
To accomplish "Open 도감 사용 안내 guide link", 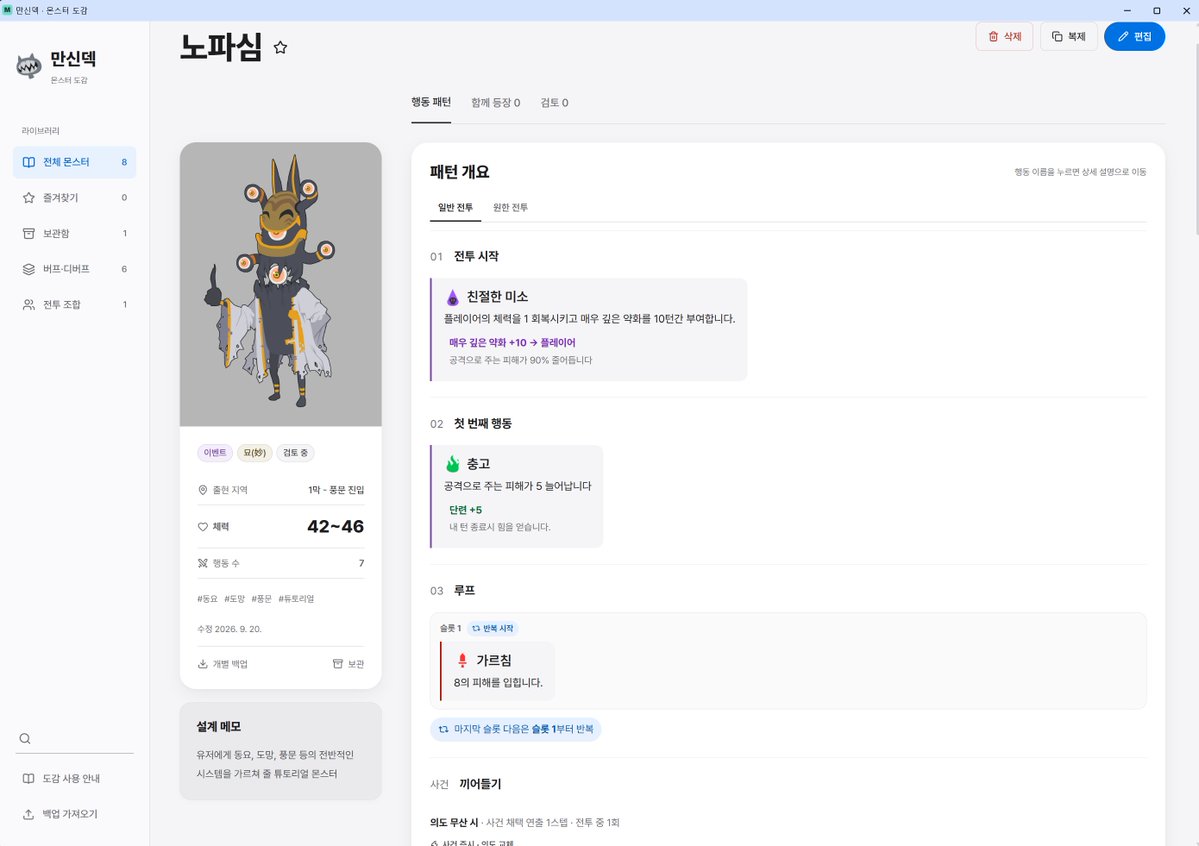I will [74, 779].
